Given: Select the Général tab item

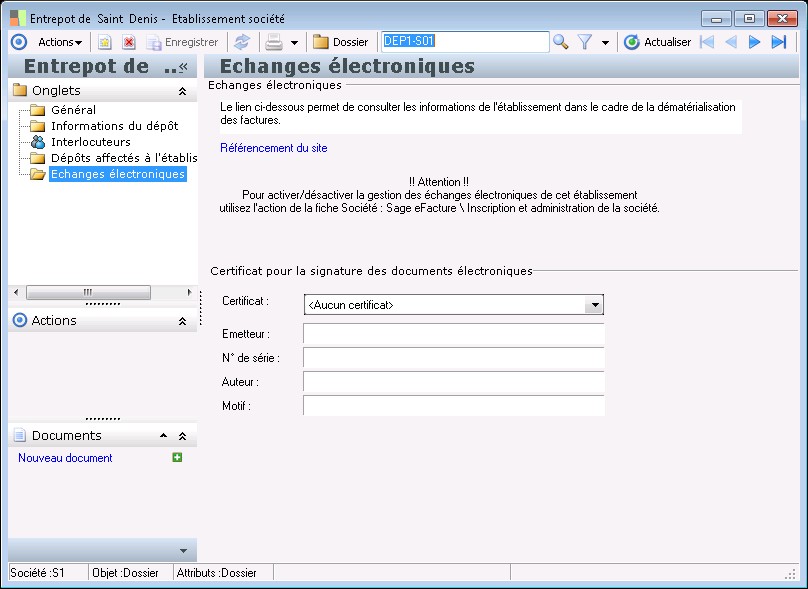Looking at the screenshot, I should point(73,110).
